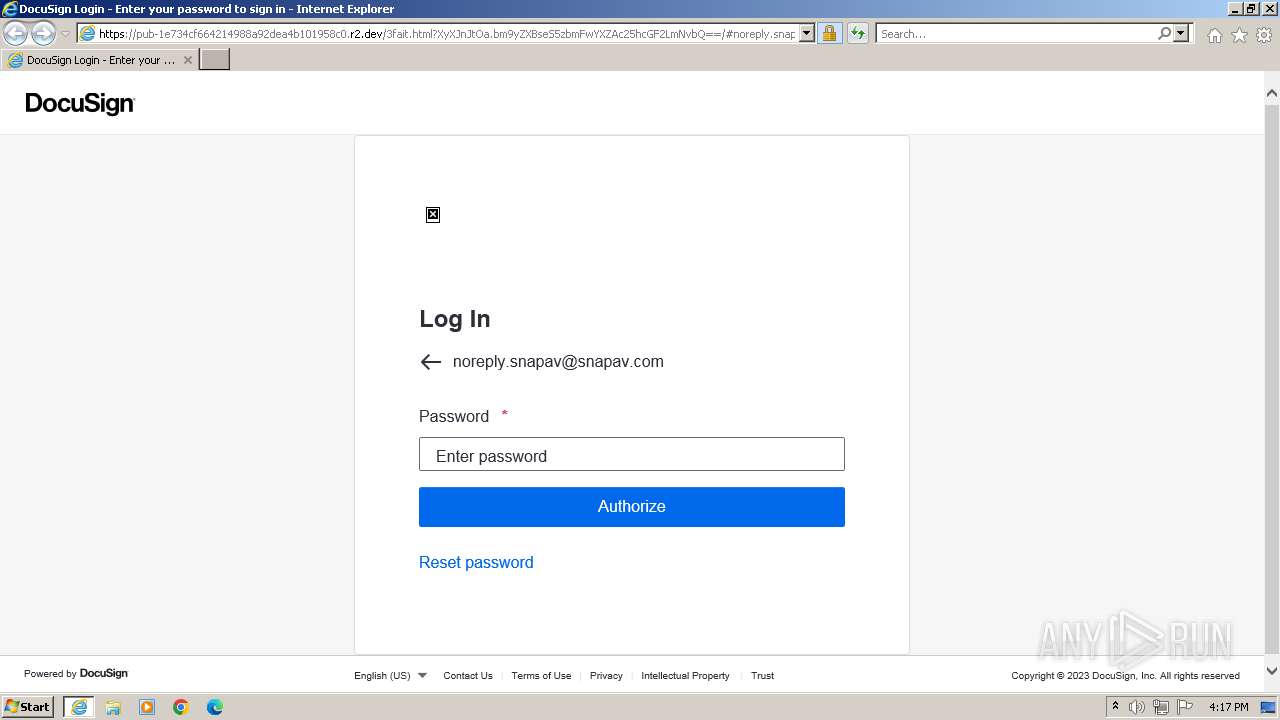Open a new blank tab
The height and width of the screenshot is (720, 1280).
(215, 60)
